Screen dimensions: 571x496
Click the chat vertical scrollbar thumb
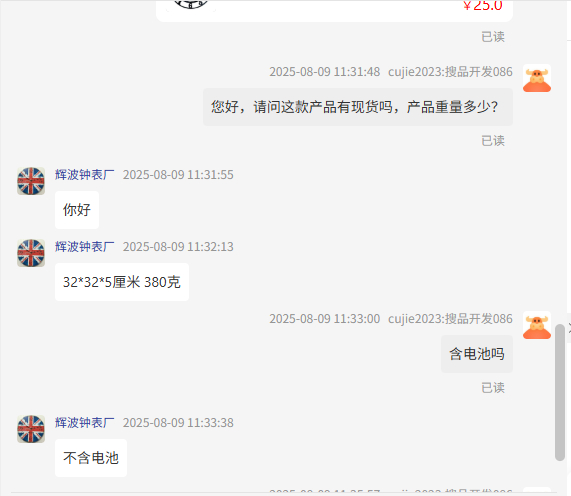click(560, 393)
